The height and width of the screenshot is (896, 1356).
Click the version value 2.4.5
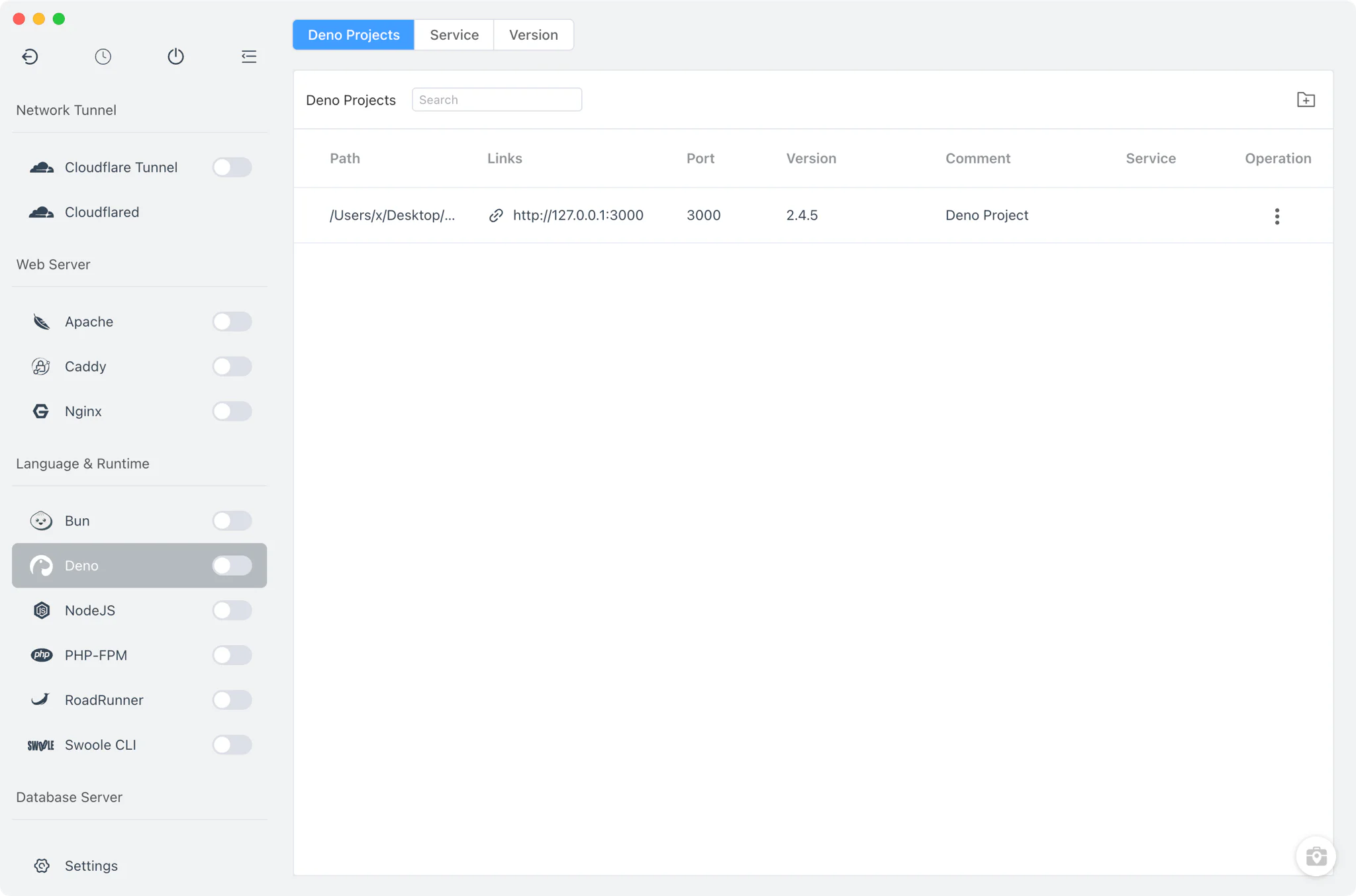click(802, 216)
